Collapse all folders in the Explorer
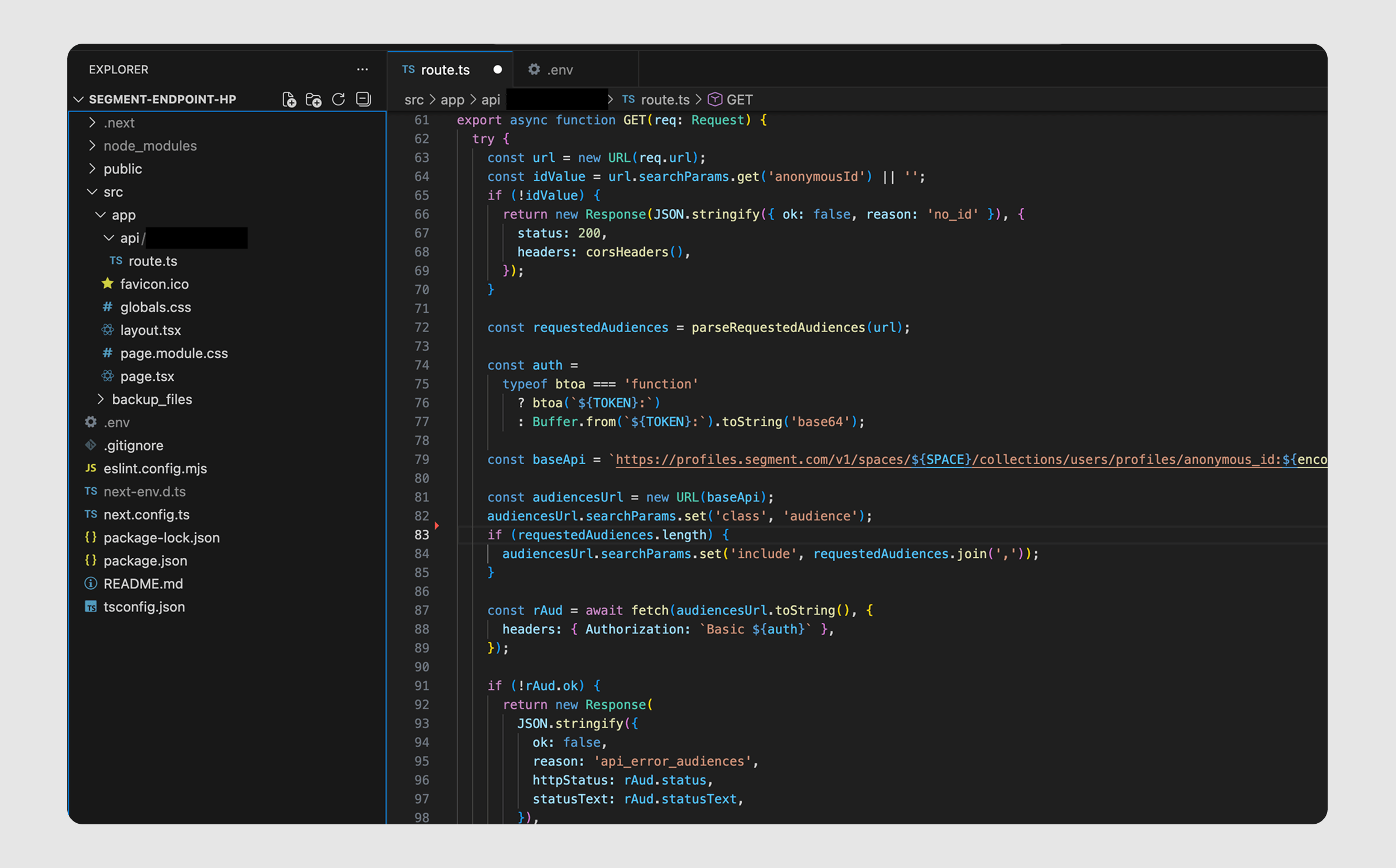Screen dimensions: 1396x868 pos(362,99)
